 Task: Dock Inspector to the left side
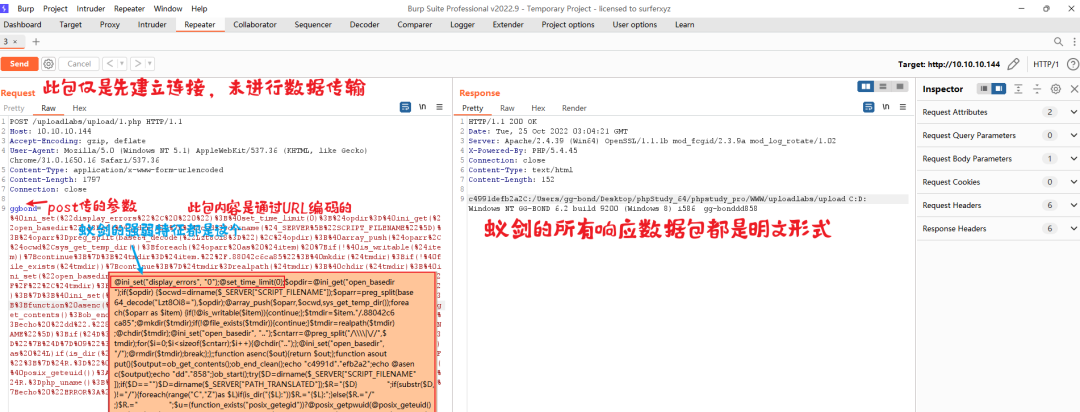(984, 89)
